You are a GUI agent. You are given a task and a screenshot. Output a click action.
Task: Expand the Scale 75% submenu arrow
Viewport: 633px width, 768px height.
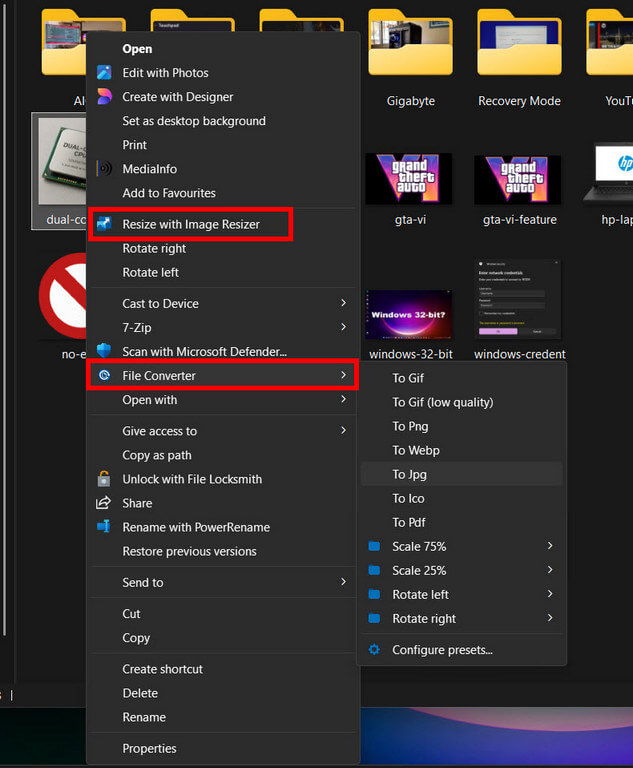click(550, 546)
